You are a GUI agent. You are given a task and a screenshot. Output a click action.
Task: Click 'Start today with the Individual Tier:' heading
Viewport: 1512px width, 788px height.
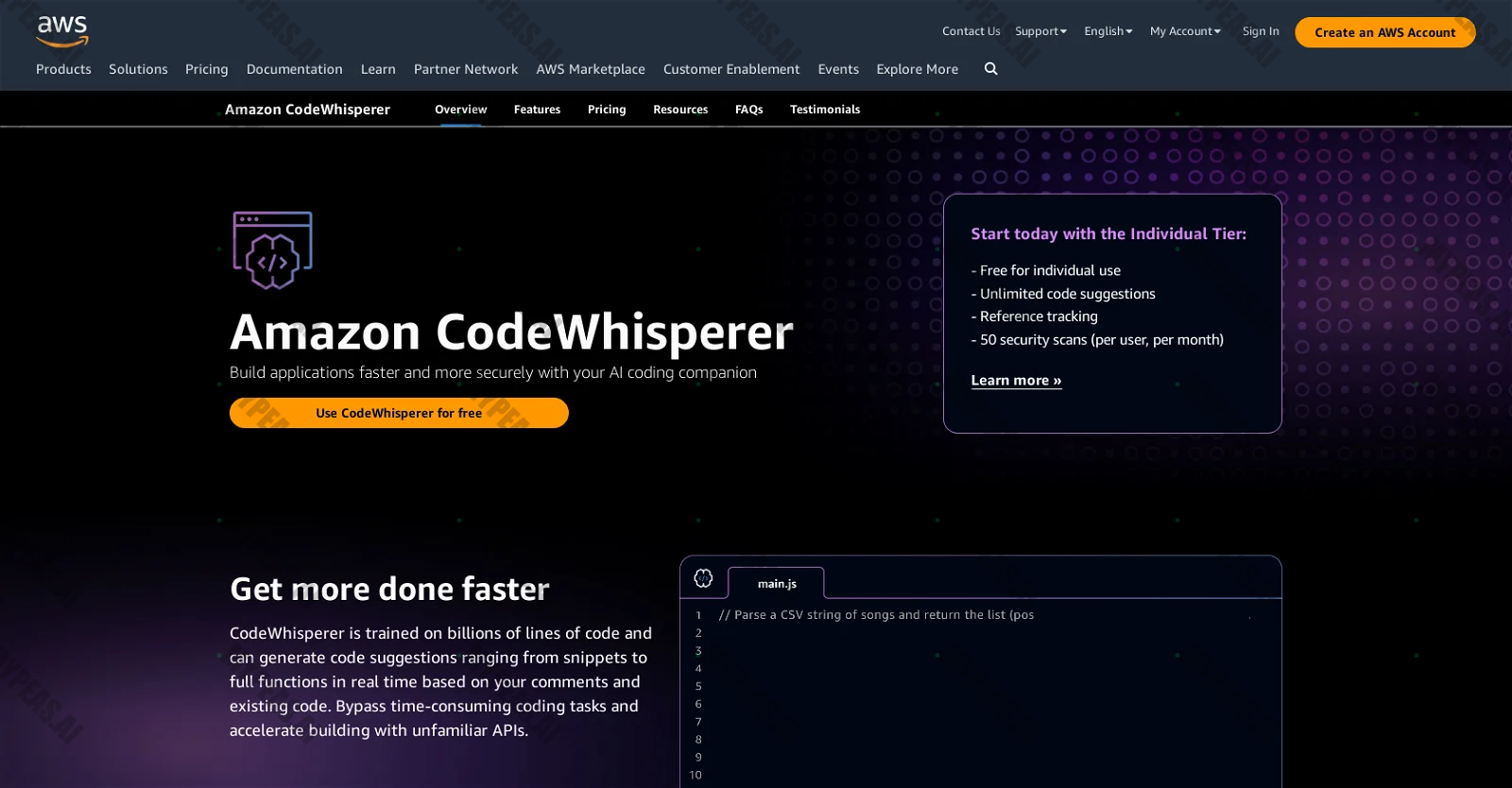point(1108,233)
